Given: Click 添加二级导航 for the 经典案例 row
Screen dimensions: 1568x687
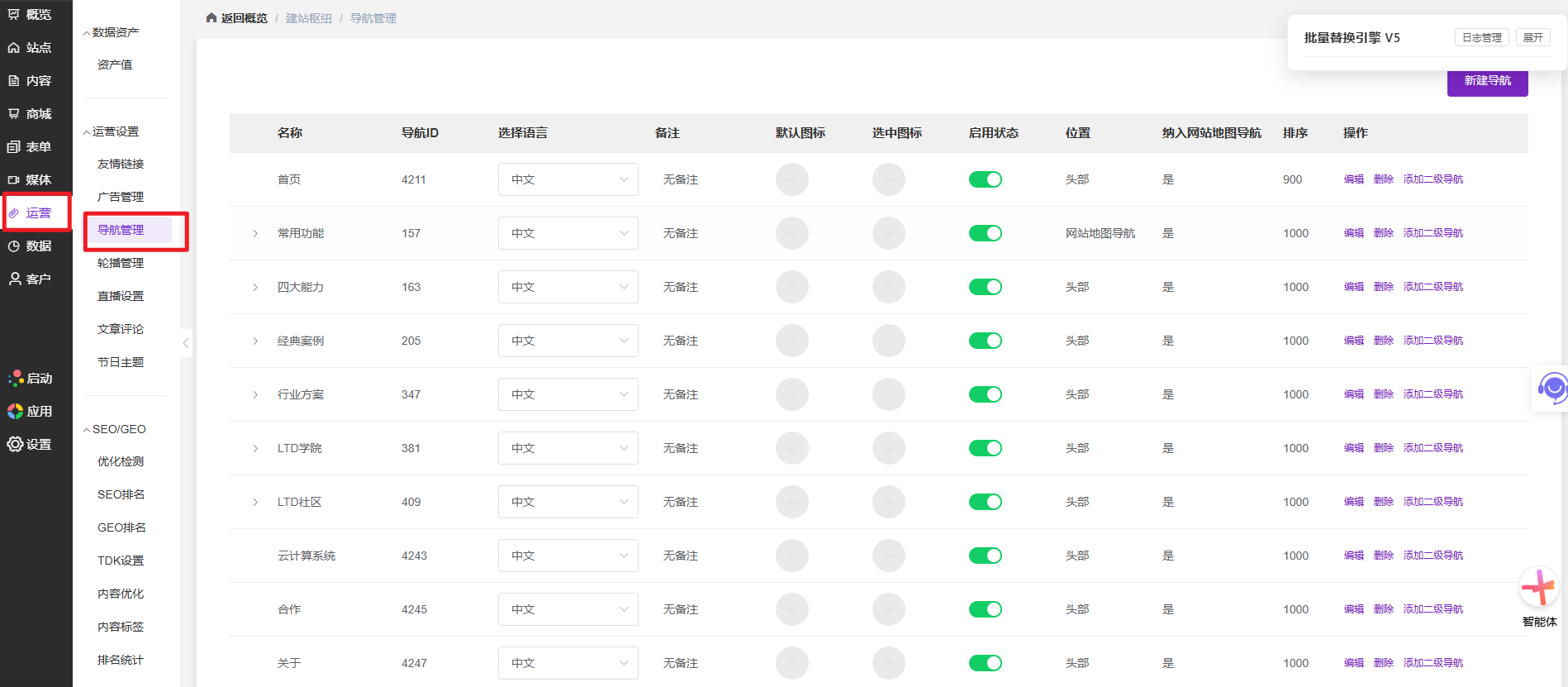Looking at the screenshot, I should 1433,341.
